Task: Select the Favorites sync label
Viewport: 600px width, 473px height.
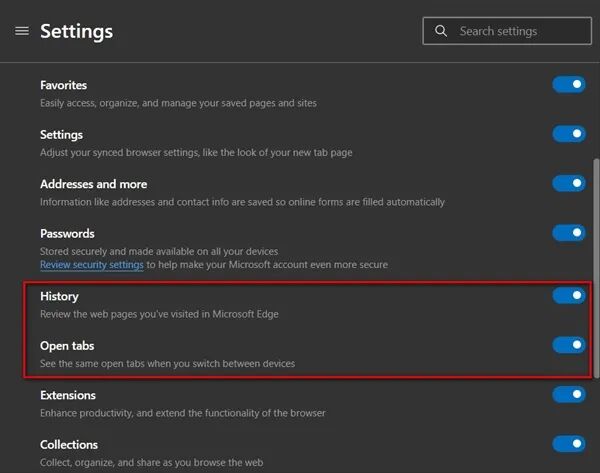Action: (x=63, y=85)
